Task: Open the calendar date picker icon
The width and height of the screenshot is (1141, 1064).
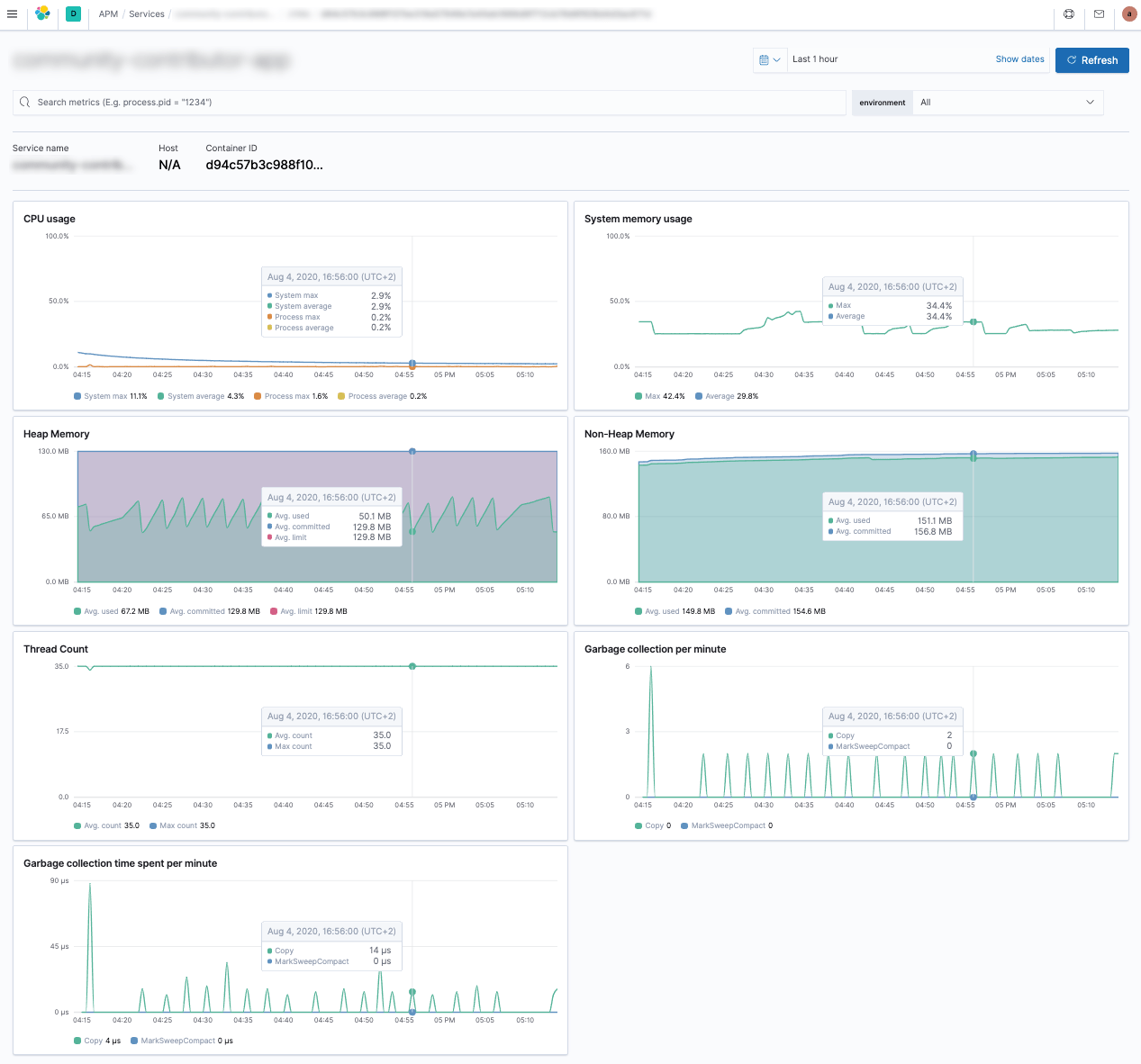Action: 765,59
